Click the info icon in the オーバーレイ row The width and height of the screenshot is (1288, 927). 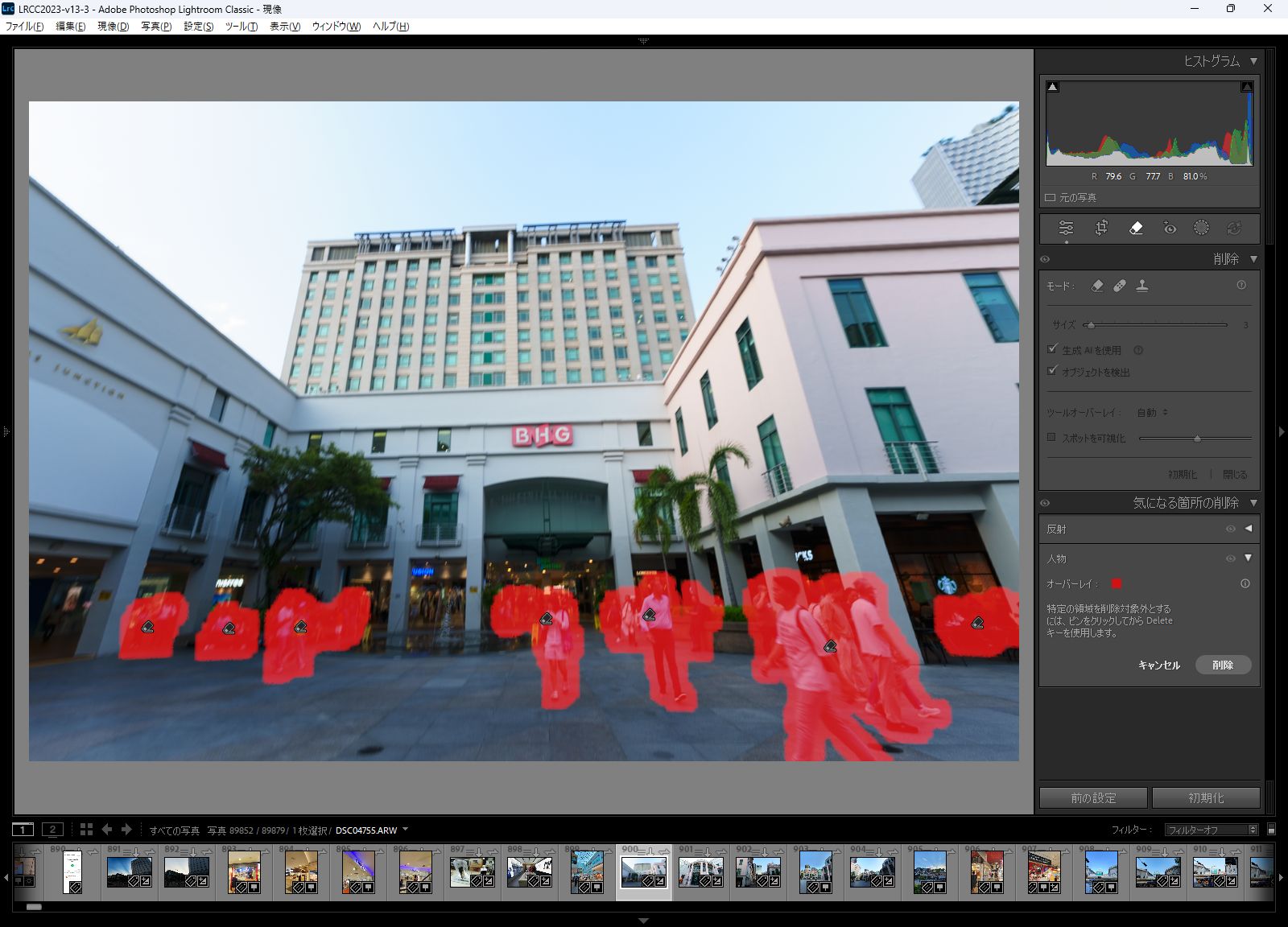(x=1245, y=583)
